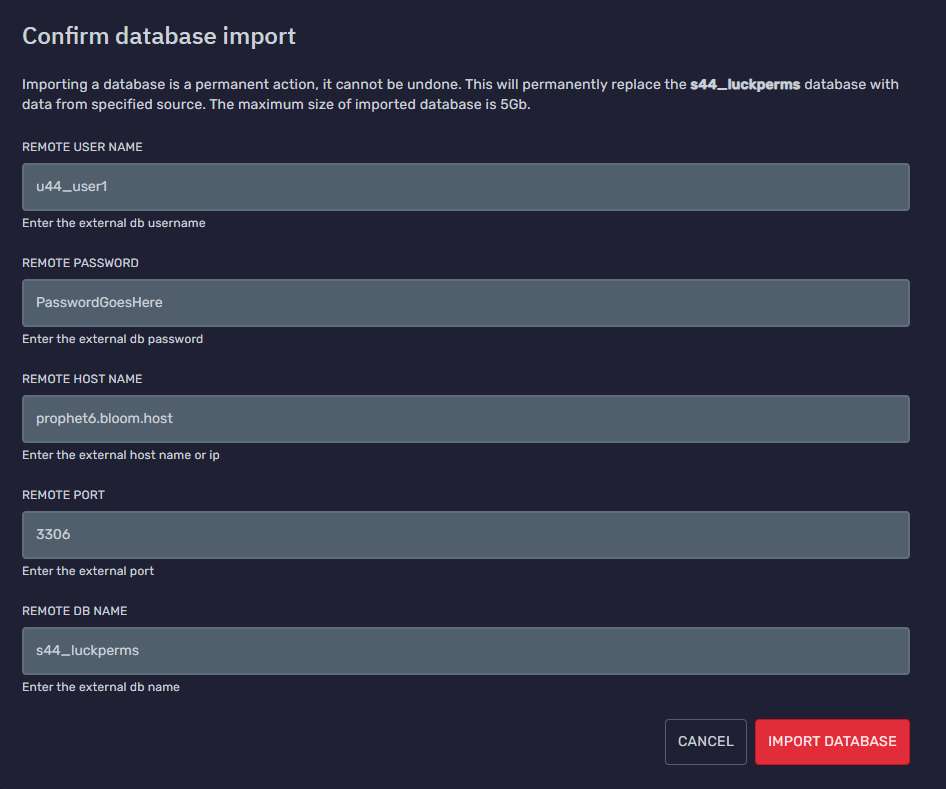Select the Remote Host Name field

(x=465, y=419)
